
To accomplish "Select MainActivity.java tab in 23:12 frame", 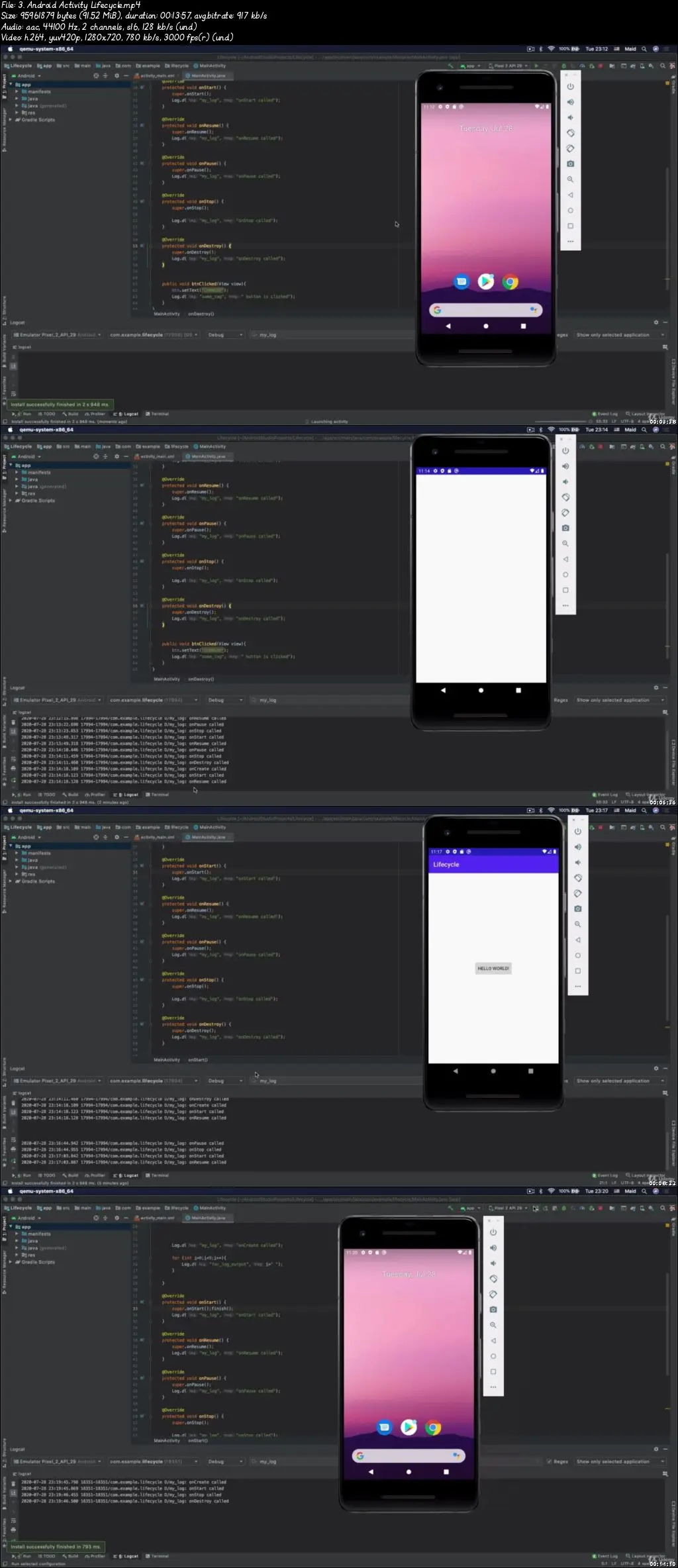I will (x=208, y=75).
